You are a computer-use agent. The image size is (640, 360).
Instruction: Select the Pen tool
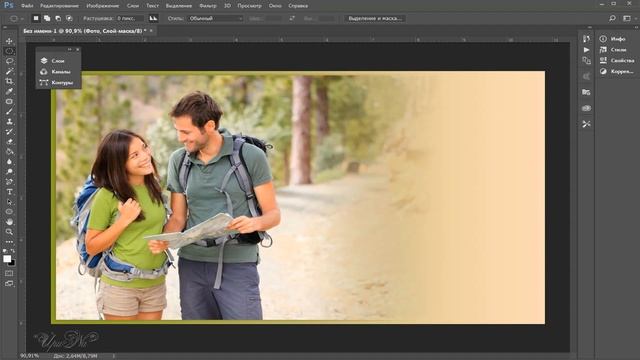point(9,182)
